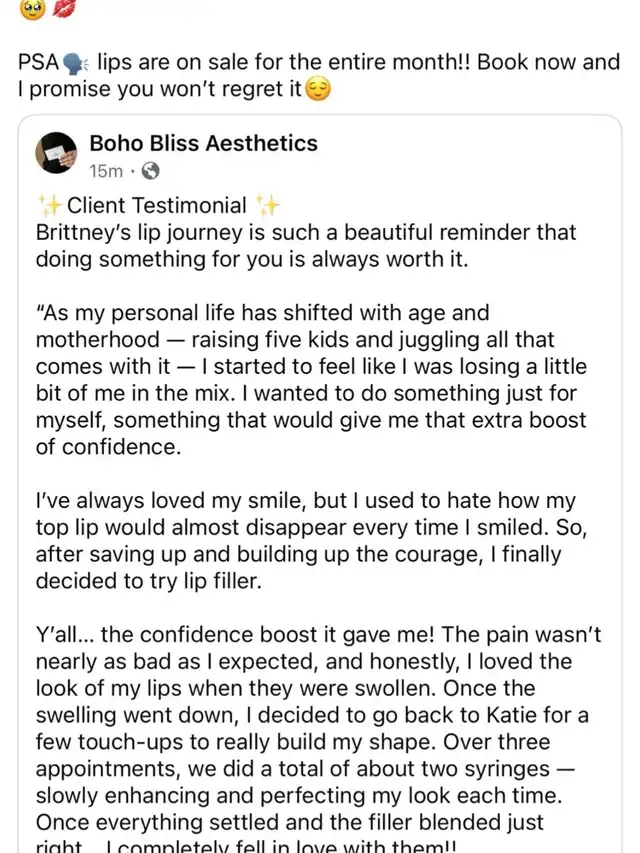The height and width of the screenshot is (853, 640).
Task: Tap the Boho Bliss Aesthetics page name
Action: point(203,143)
